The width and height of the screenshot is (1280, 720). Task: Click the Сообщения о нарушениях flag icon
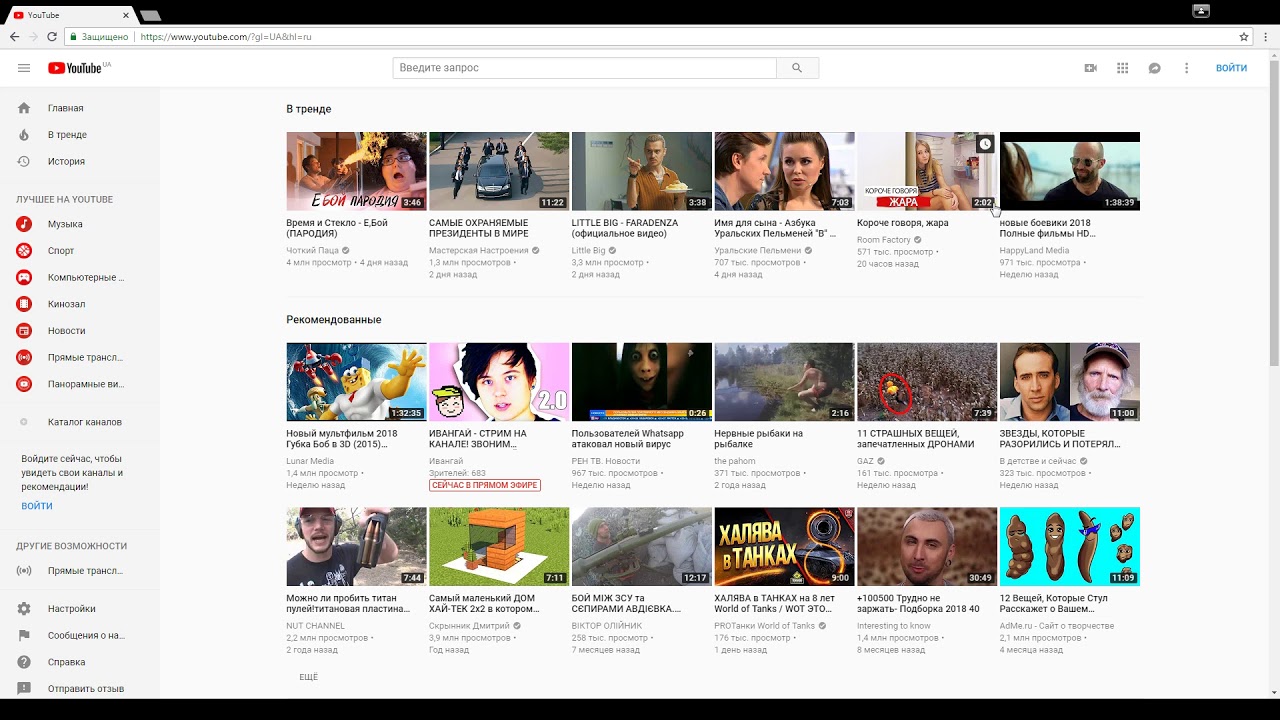[x=24, y=635]
